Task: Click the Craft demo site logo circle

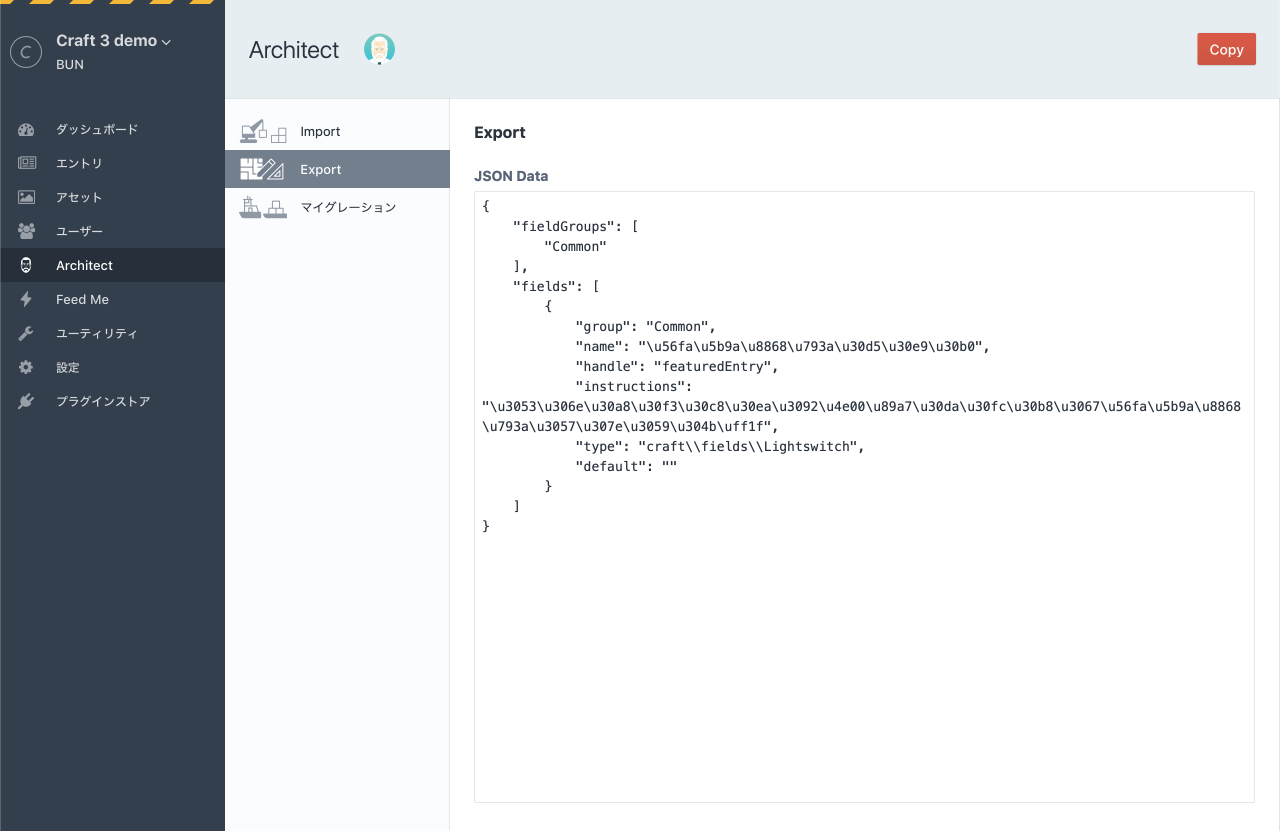Action: [26, 51]
